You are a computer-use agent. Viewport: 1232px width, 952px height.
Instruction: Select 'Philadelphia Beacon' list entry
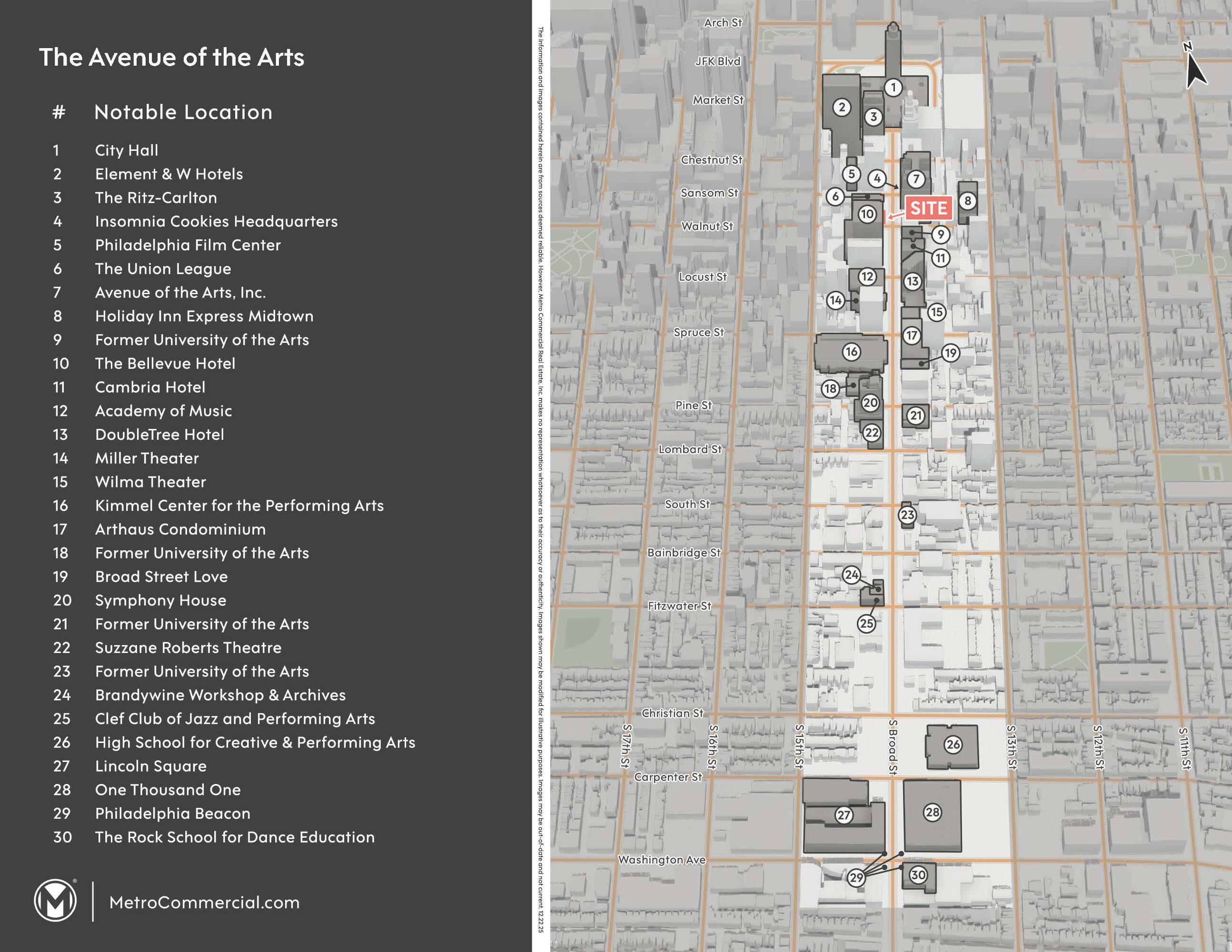(x=173, y=813)
